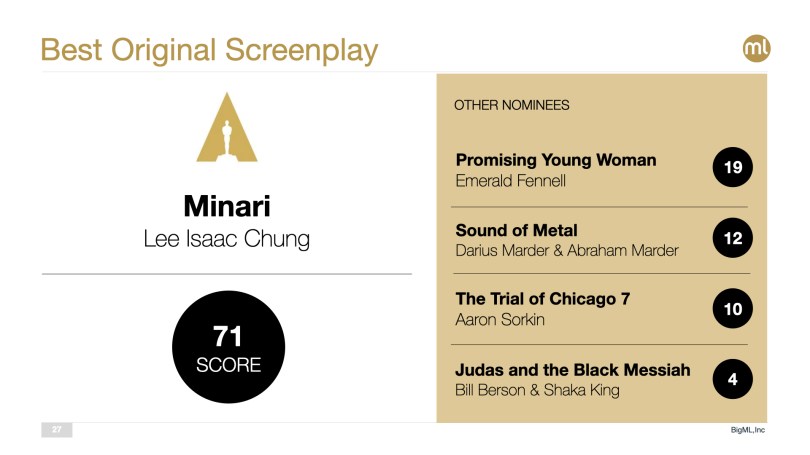The image size is (810, 455).
Task: Click Darius Marder & Abraham Marder text
Action: (x=566, y=251)
